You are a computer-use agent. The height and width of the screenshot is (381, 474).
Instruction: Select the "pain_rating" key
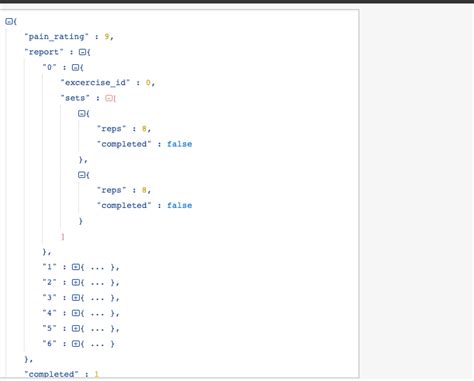pyautogui.click(x=56, y=36)
